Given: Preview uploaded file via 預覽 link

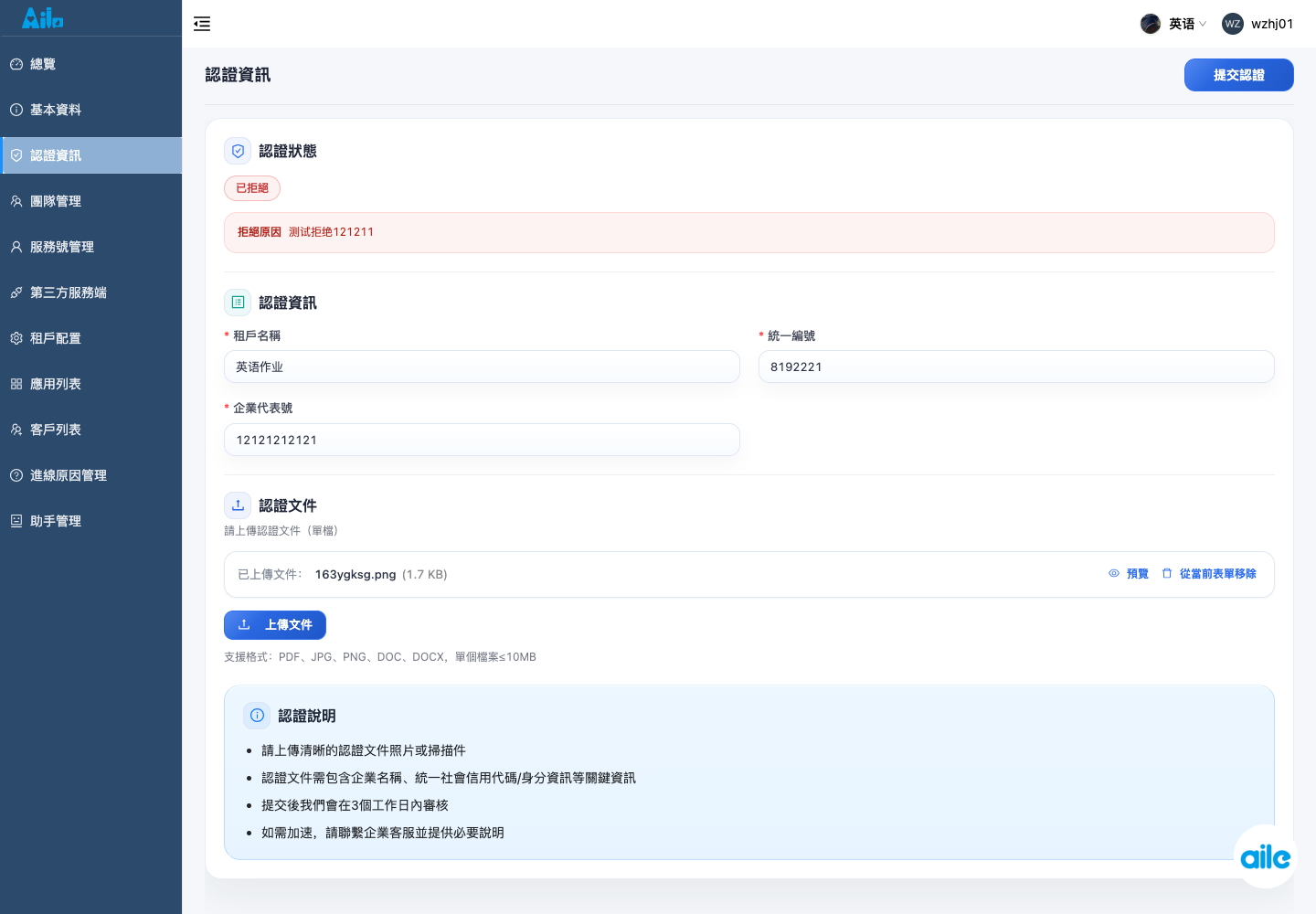Looking at the screenshot, I should pyautogui.click(x=1129, y=574).
